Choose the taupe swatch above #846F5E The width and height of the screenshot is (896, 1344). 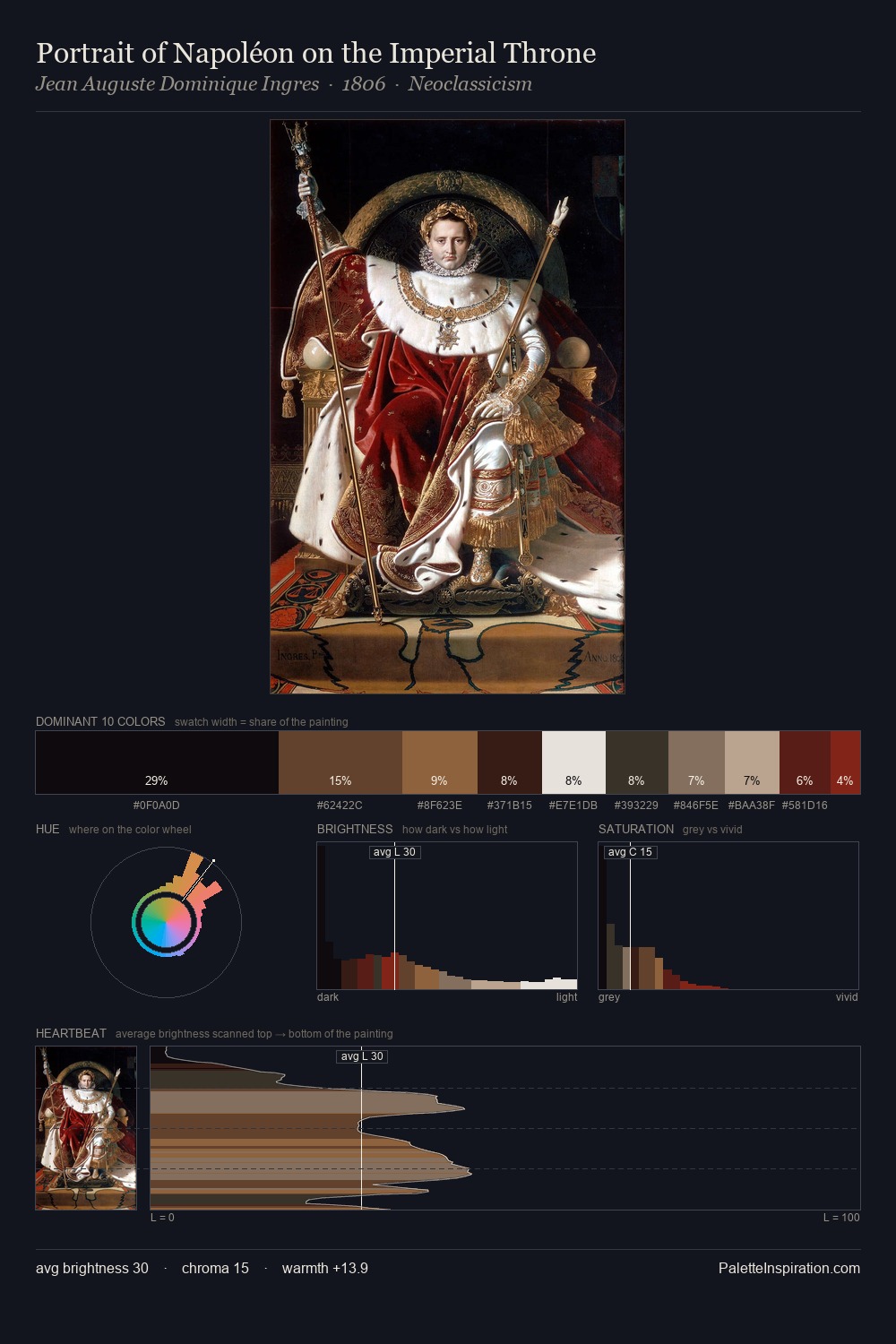pos(696,762)
